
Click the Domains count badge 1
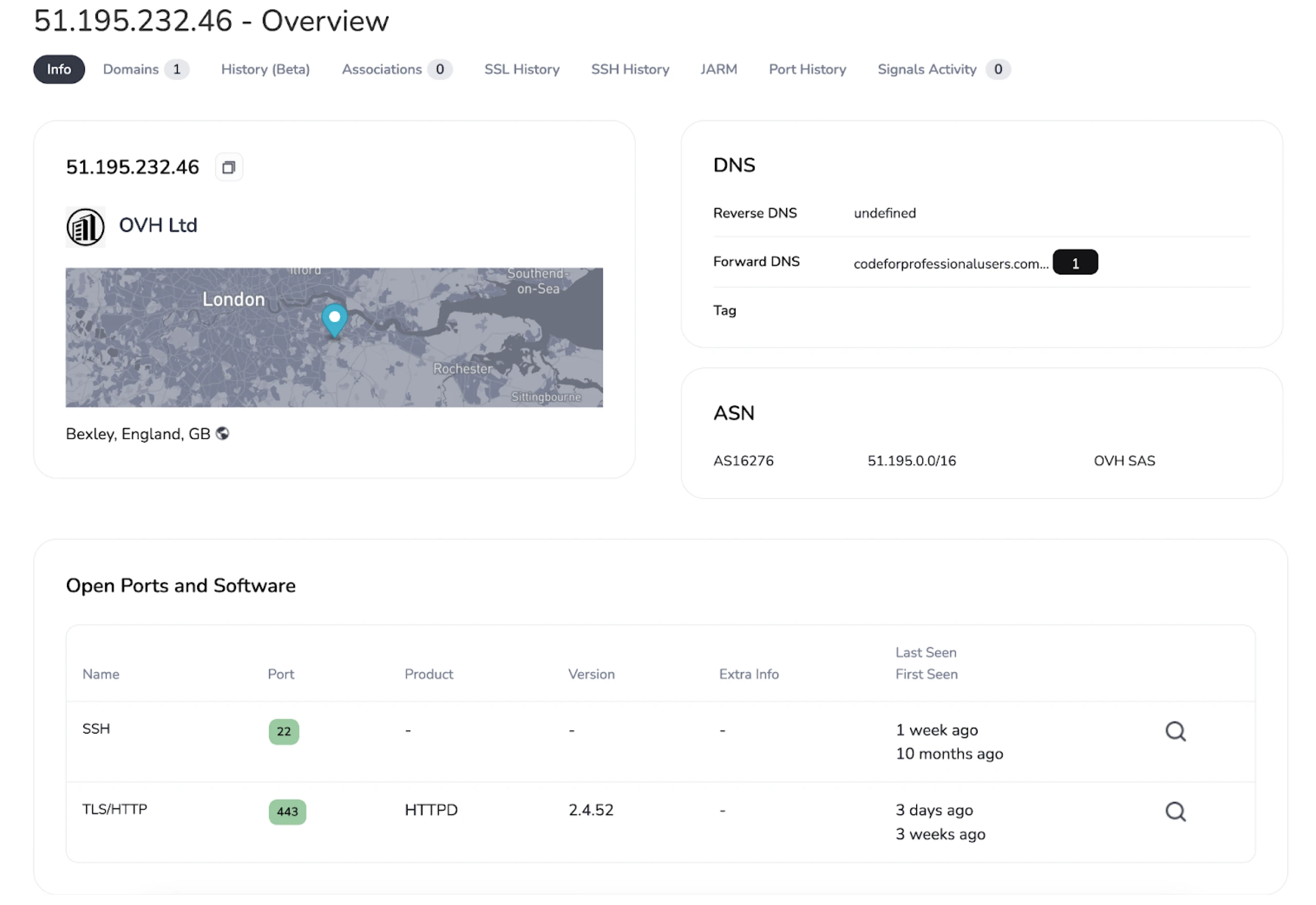tap(177, 69)
